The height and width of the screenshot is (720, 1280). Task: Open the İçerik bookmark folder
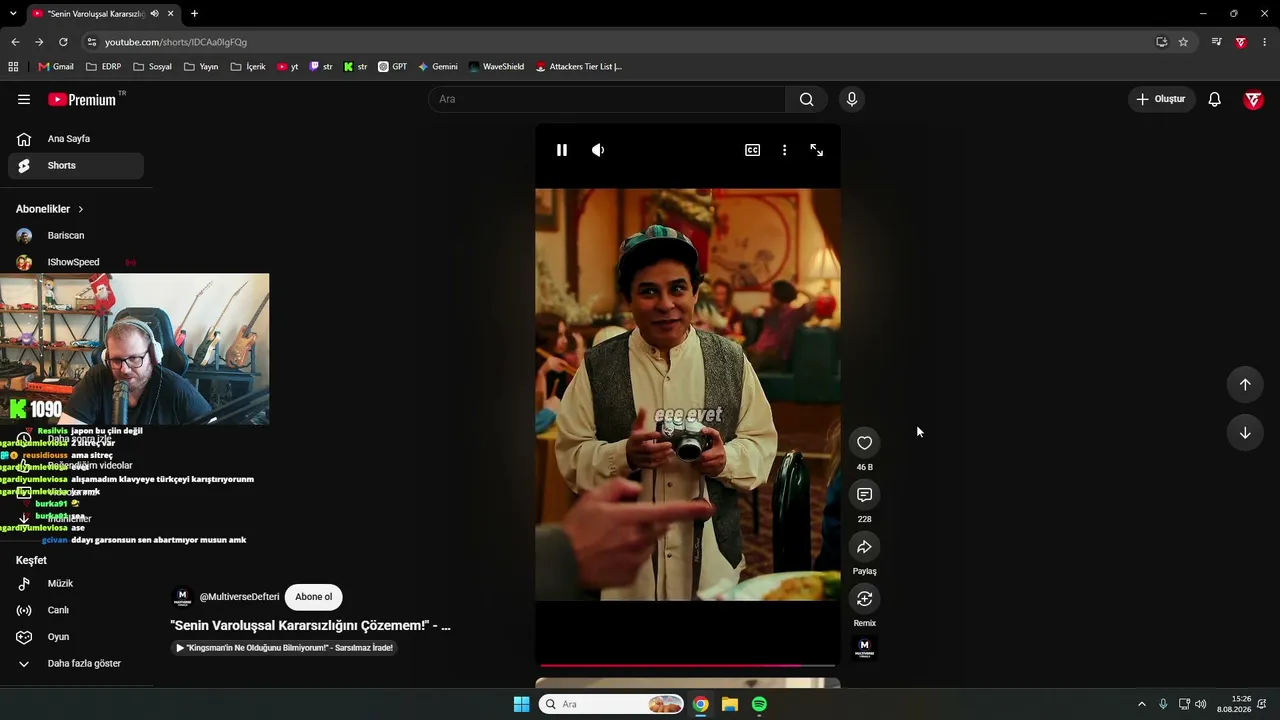click(248, 67)
